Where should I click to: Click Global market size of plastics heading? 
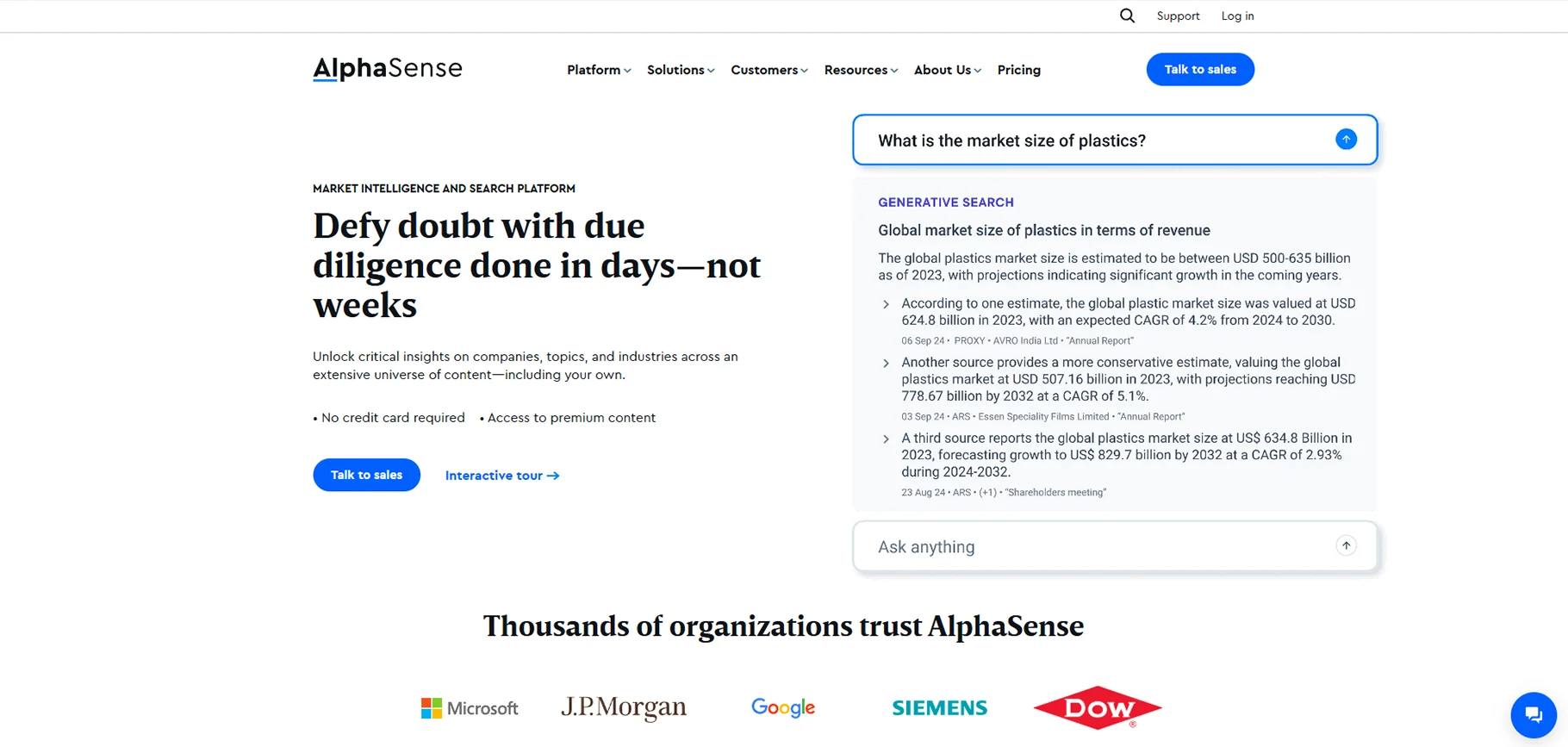coord(1044,230)
